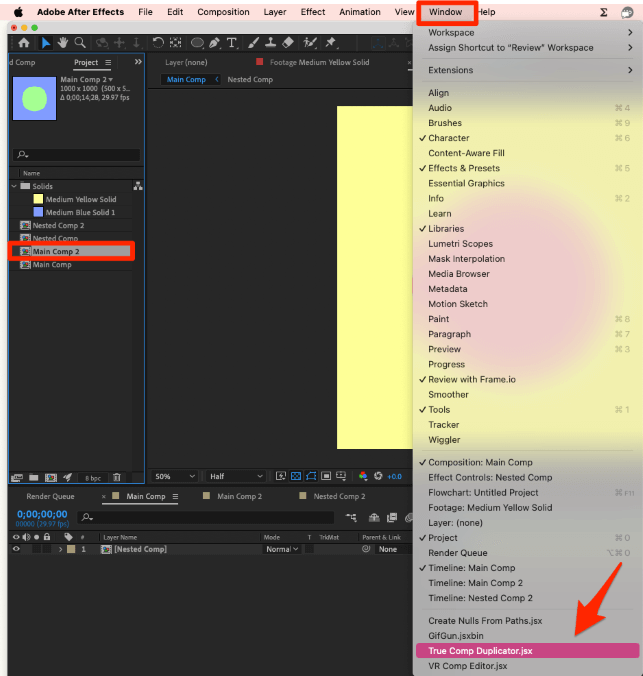643x676 pixels.
Task: Select the Clone Stamp tool
Action: 270,43
